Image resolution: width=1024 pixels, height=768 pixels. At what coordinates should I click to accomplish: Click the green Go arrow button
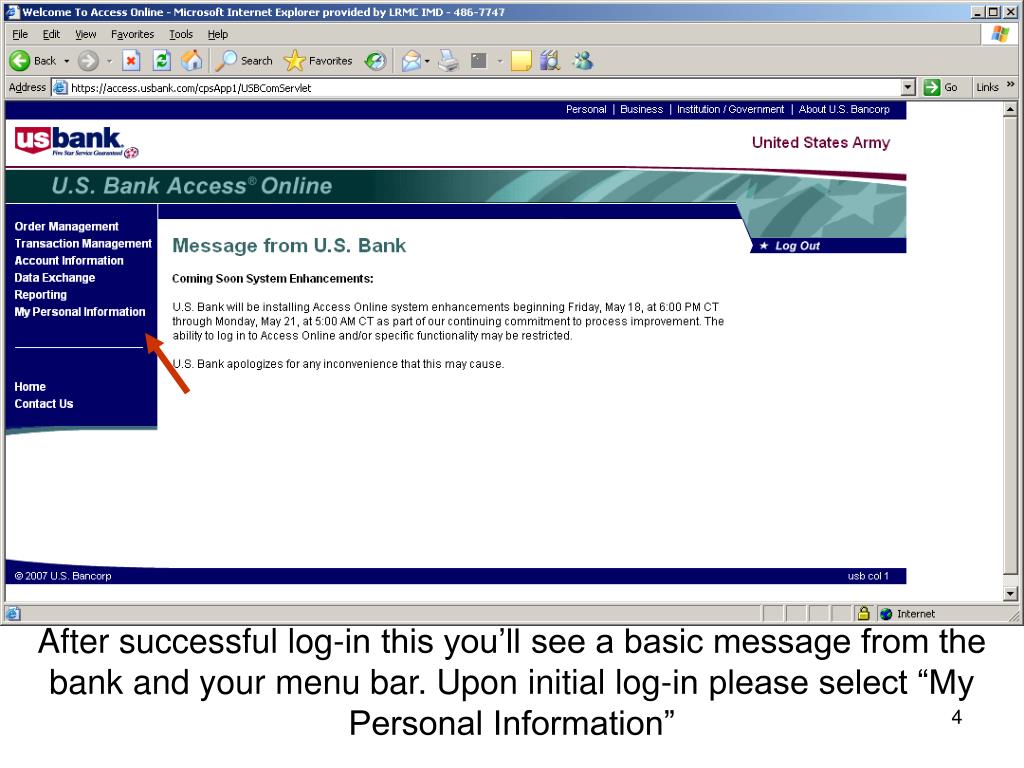tap(932, 87)
